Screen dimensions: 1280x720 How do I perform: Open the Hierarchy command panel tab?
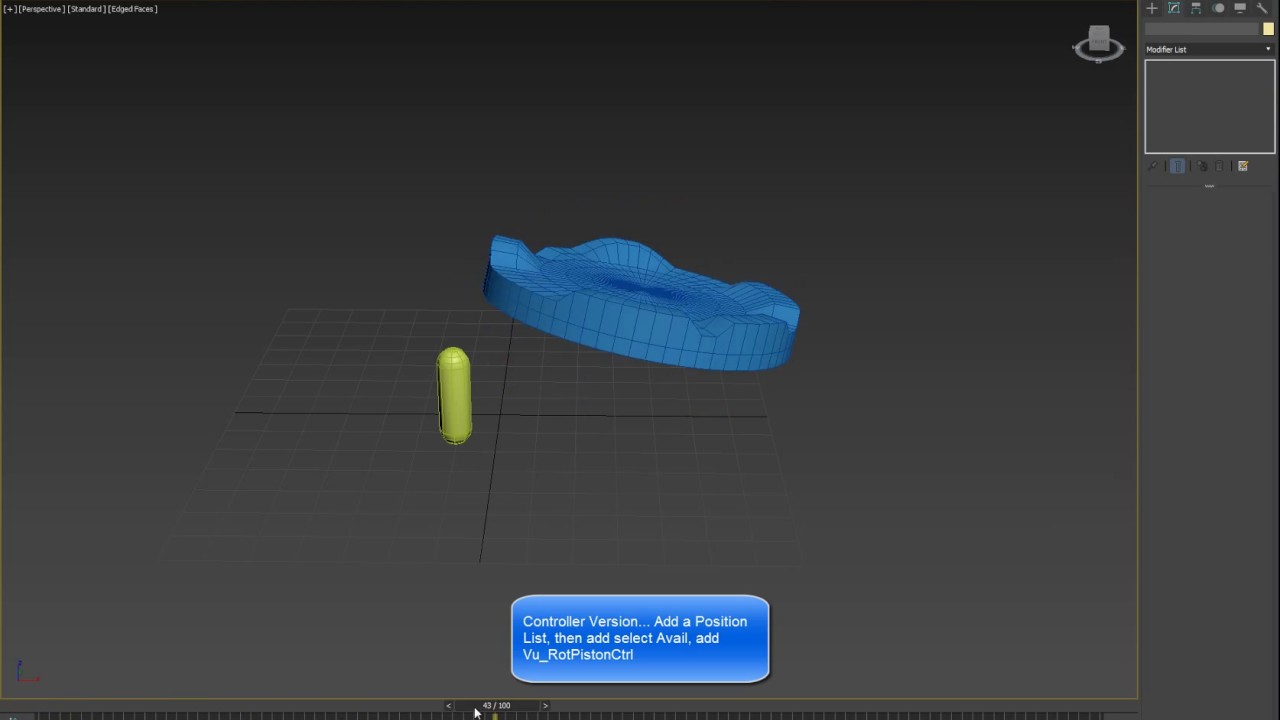click(x=1196, y=8)
